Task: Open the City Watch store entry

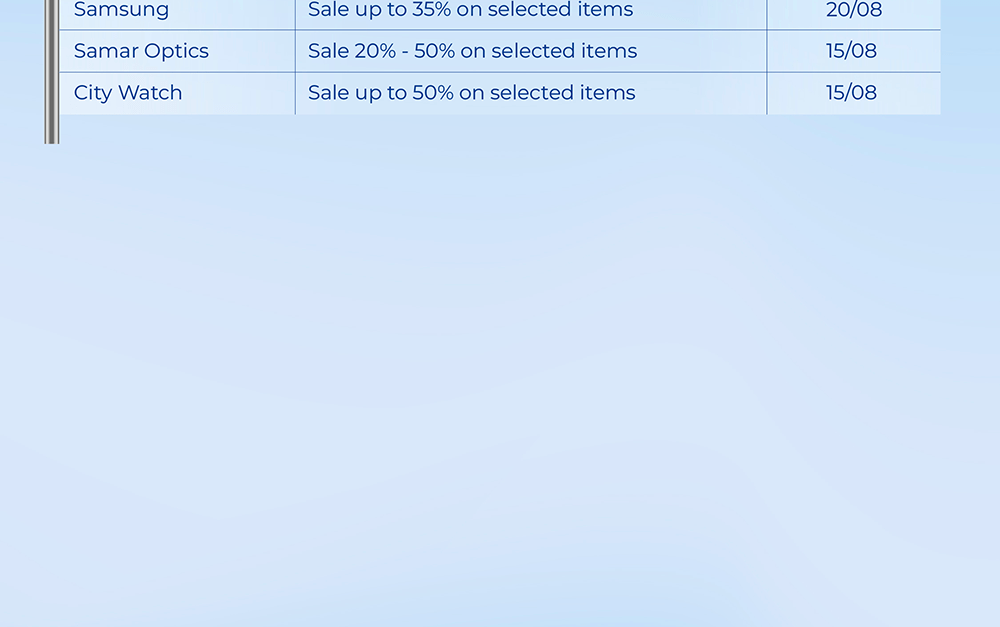Action: (x=128, y=93)
